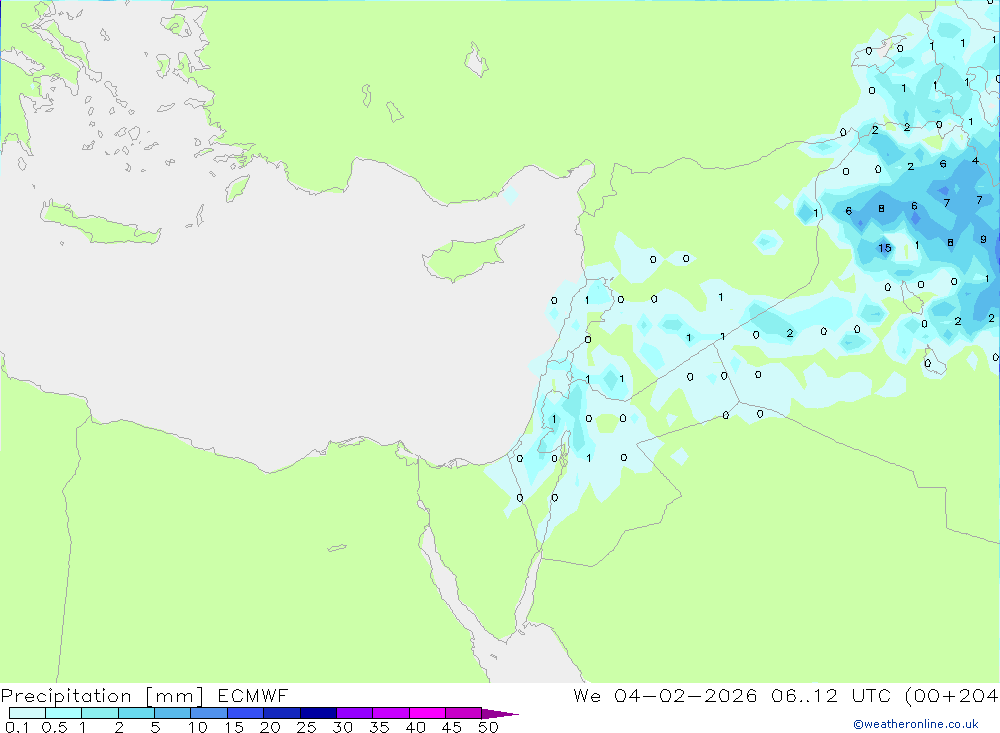Click the arrow tip above 50 mm

click(x=500, y=713)
